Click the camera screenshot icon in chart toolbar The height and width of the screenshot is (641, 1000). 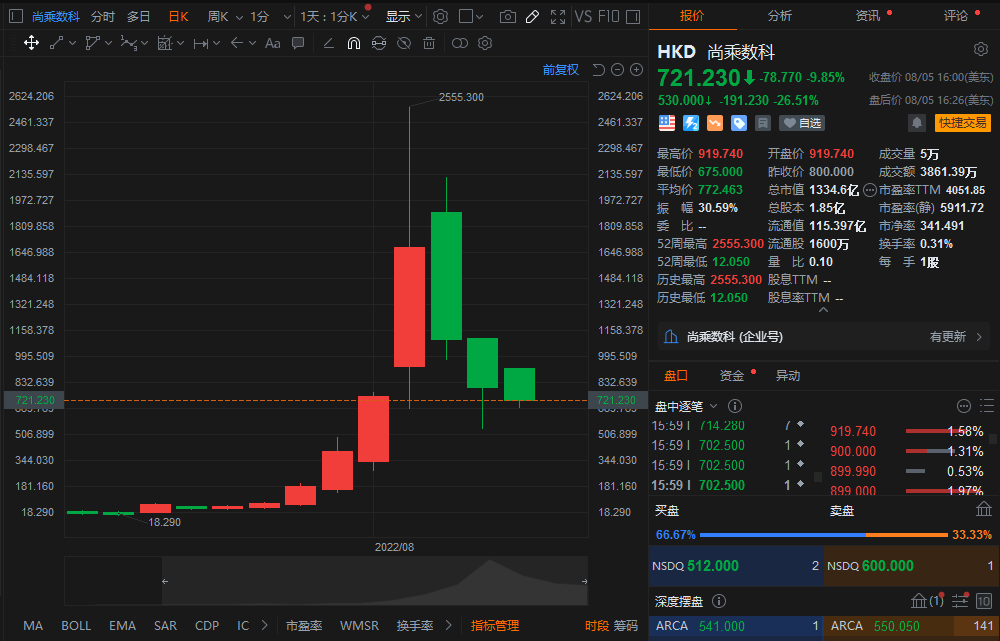(x=508, y=17)
